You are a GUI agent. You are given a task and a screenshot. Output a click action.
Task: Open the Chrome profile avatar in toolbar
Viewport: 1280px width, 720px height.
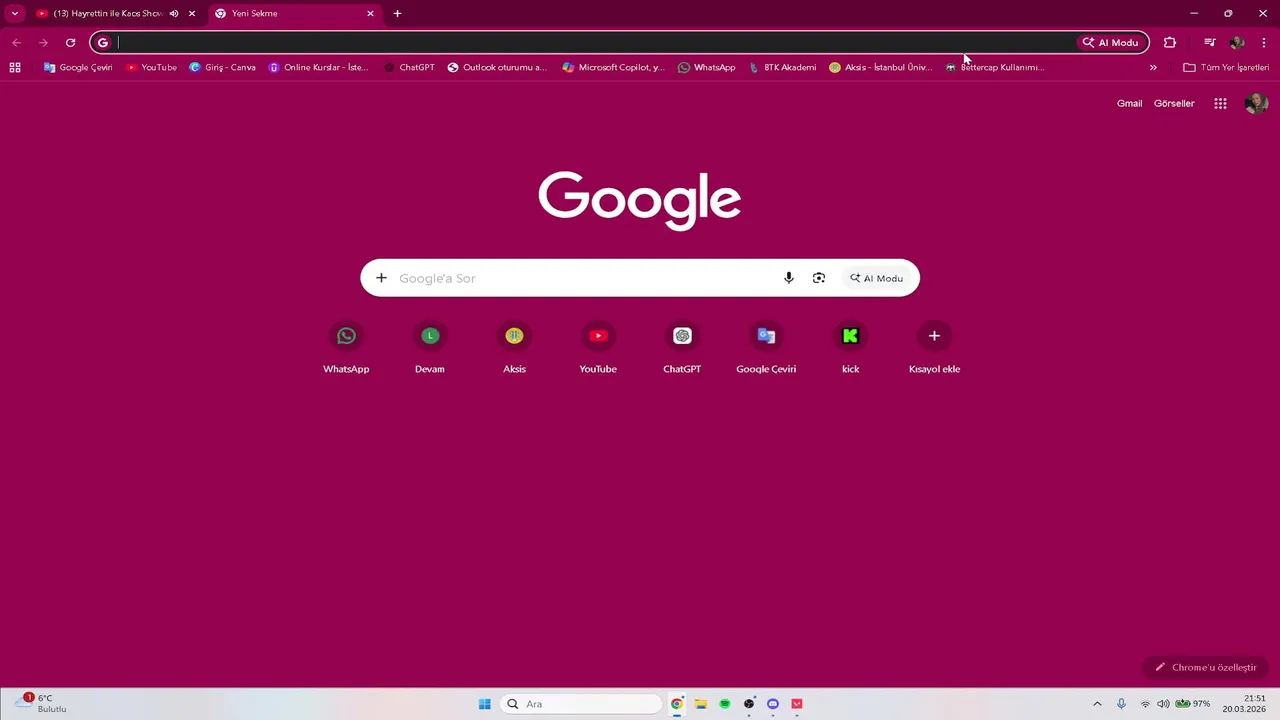pyautogui.click(x=1237, y=42)
